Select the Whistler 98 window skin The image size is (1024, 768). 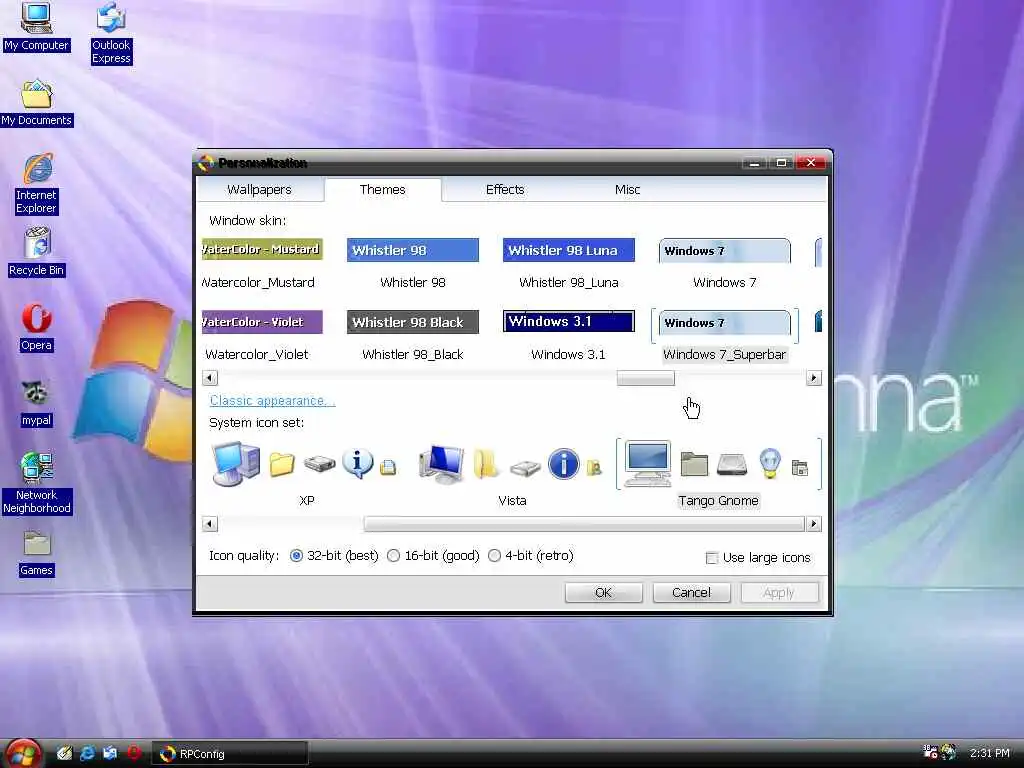[x=413, y=264]
